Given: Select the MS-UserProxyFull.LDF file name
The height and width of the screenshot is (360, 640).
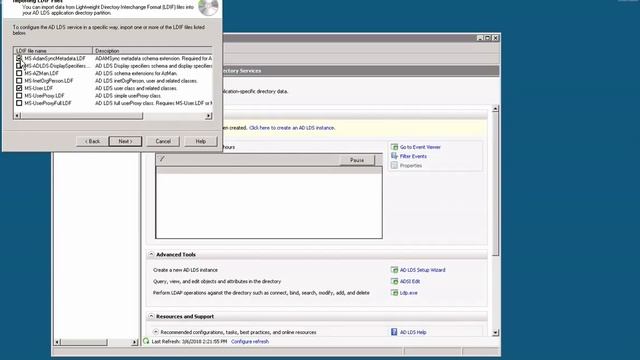Looking at the screenshot, I should pyautogui.click(x=48, y=103).
